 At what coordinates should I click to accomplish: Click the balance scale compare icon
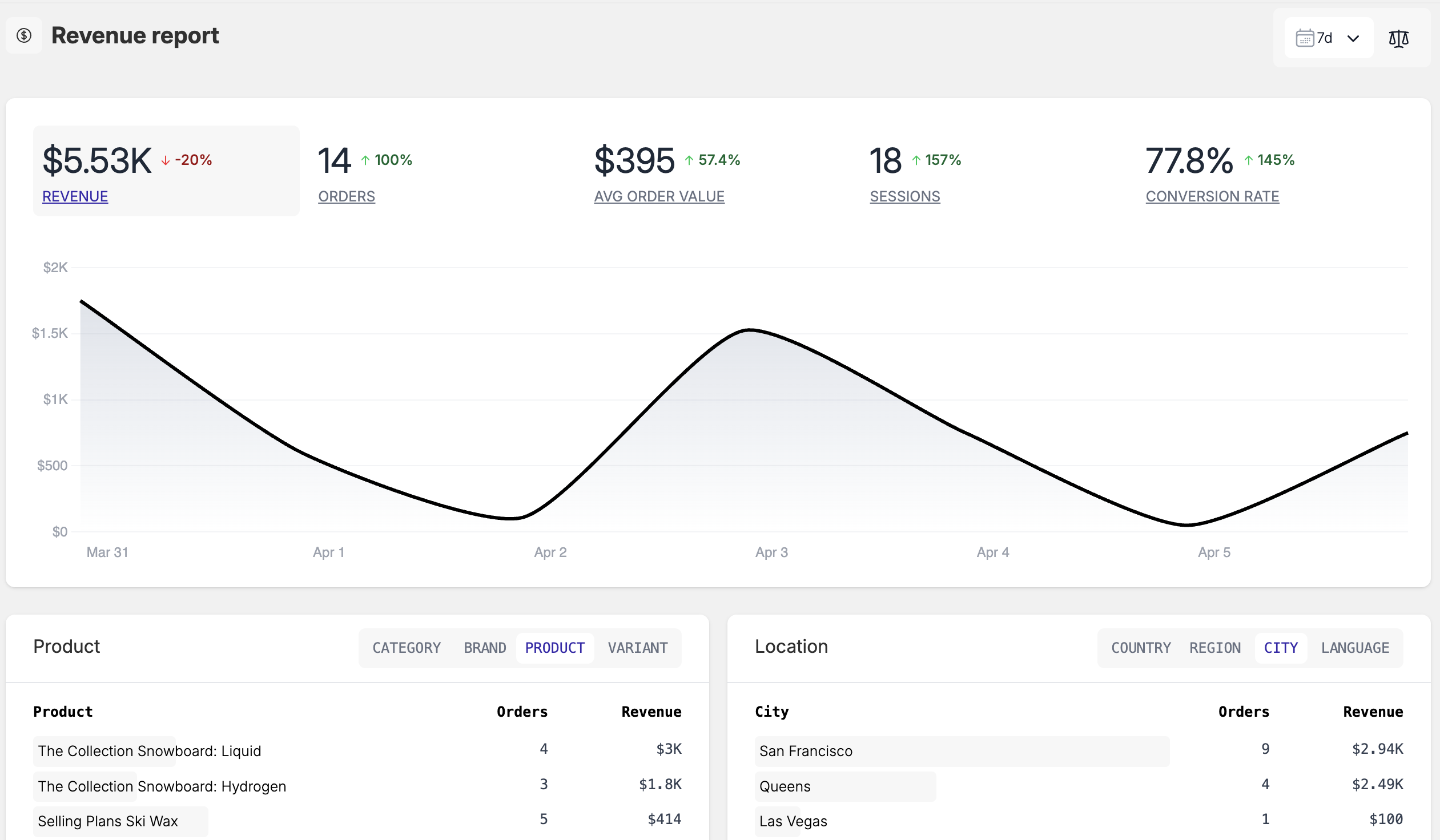1398,38
